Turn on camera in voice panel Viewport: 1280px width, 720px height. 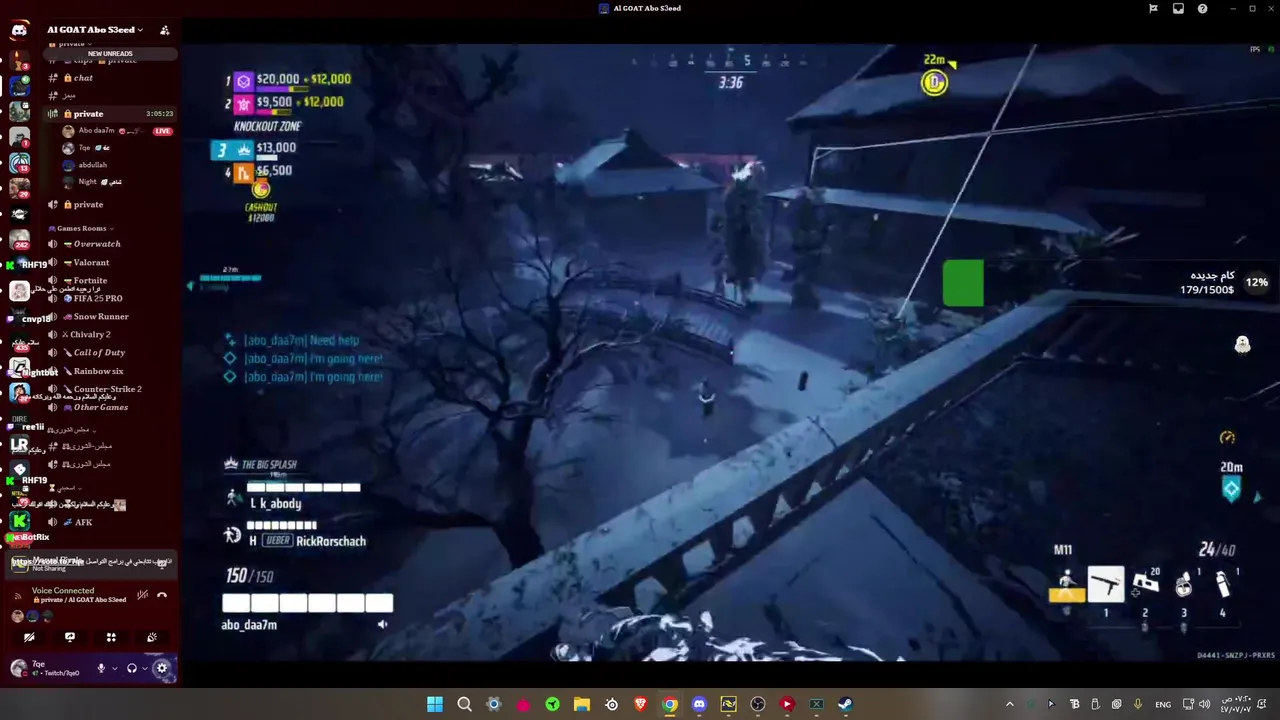[29, 637]
